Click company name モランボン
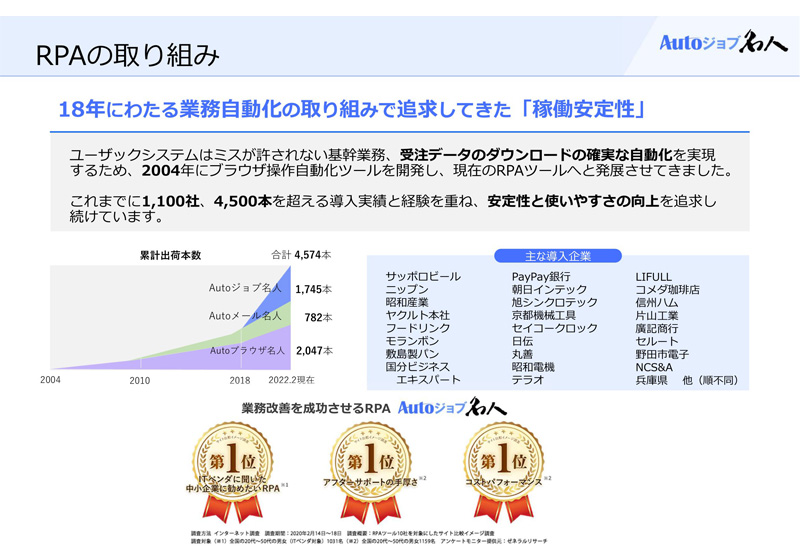This screenshot has width=800, height=559. point(412,341)
